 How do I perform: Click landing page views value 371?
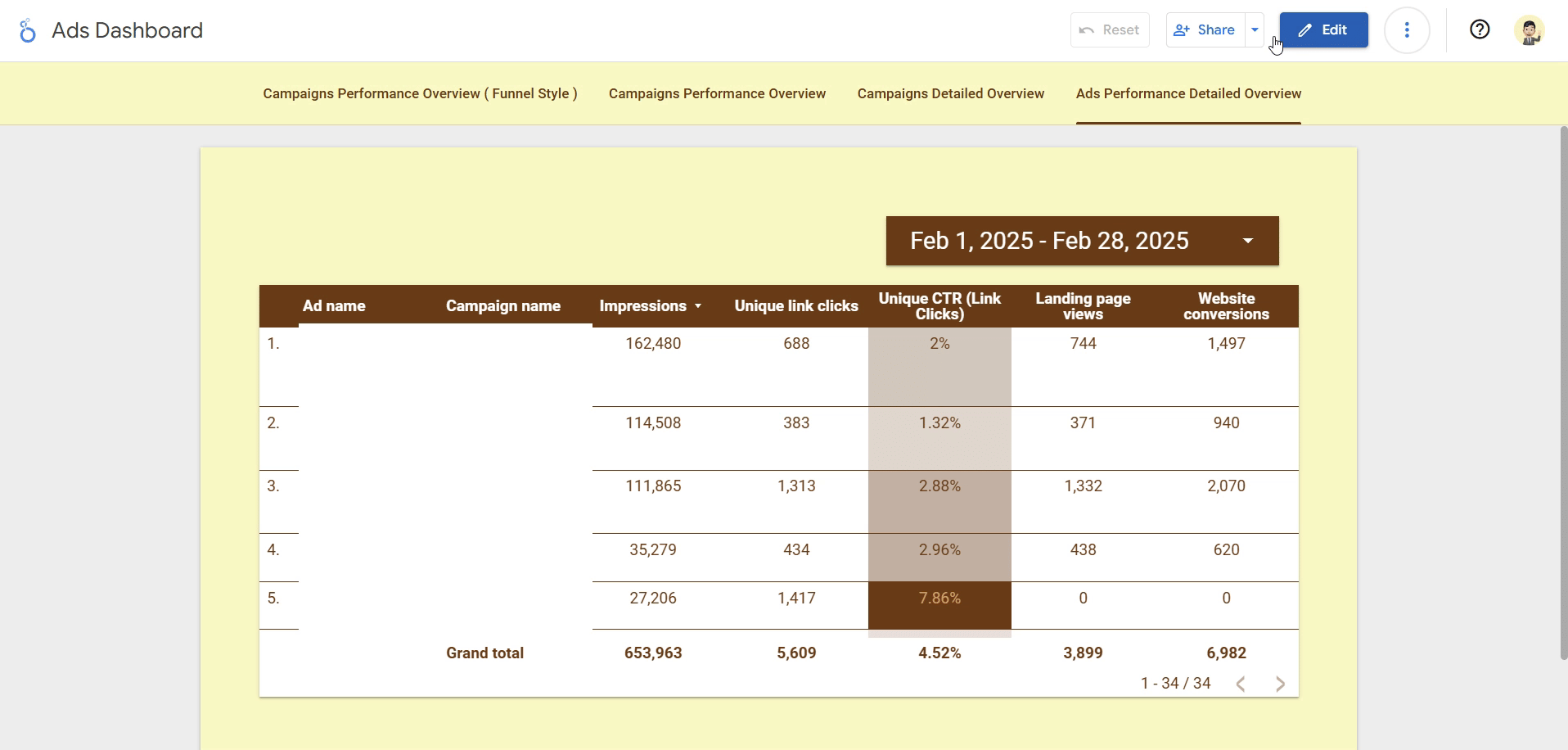[1083, 423]
